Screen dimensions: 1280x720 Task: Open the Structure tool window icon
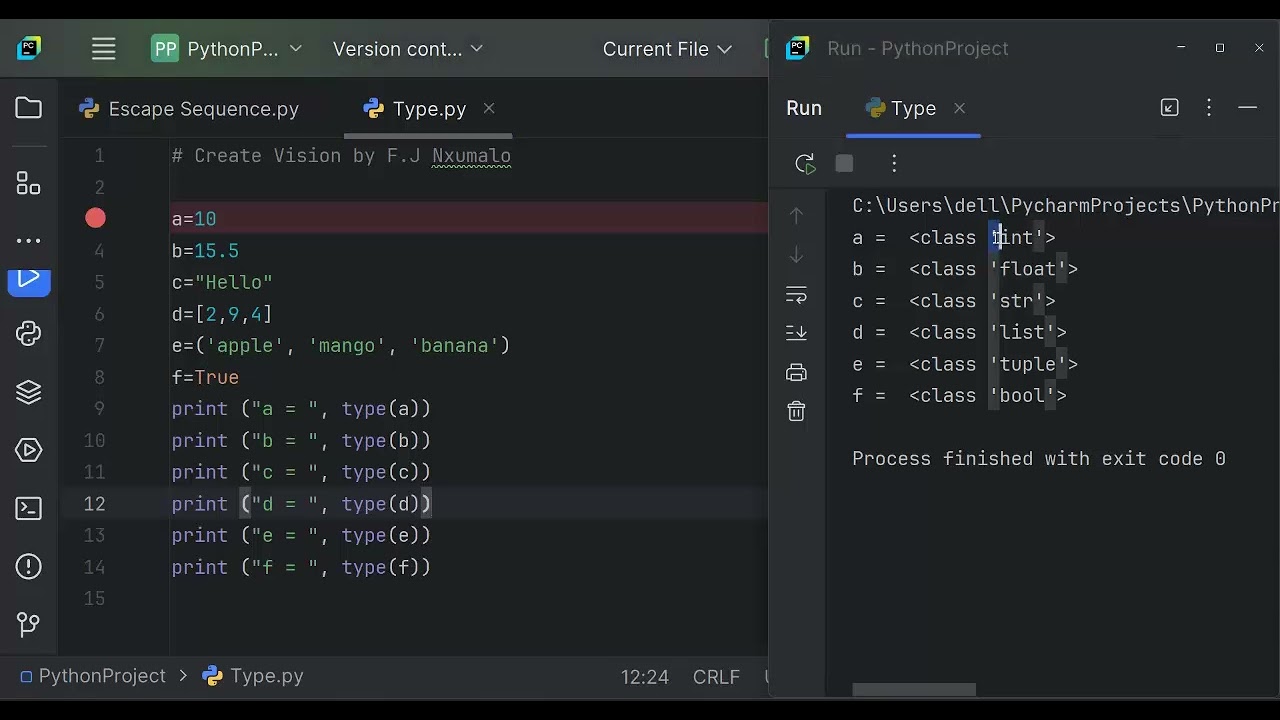pyautogui.click(x=29, y=183)
